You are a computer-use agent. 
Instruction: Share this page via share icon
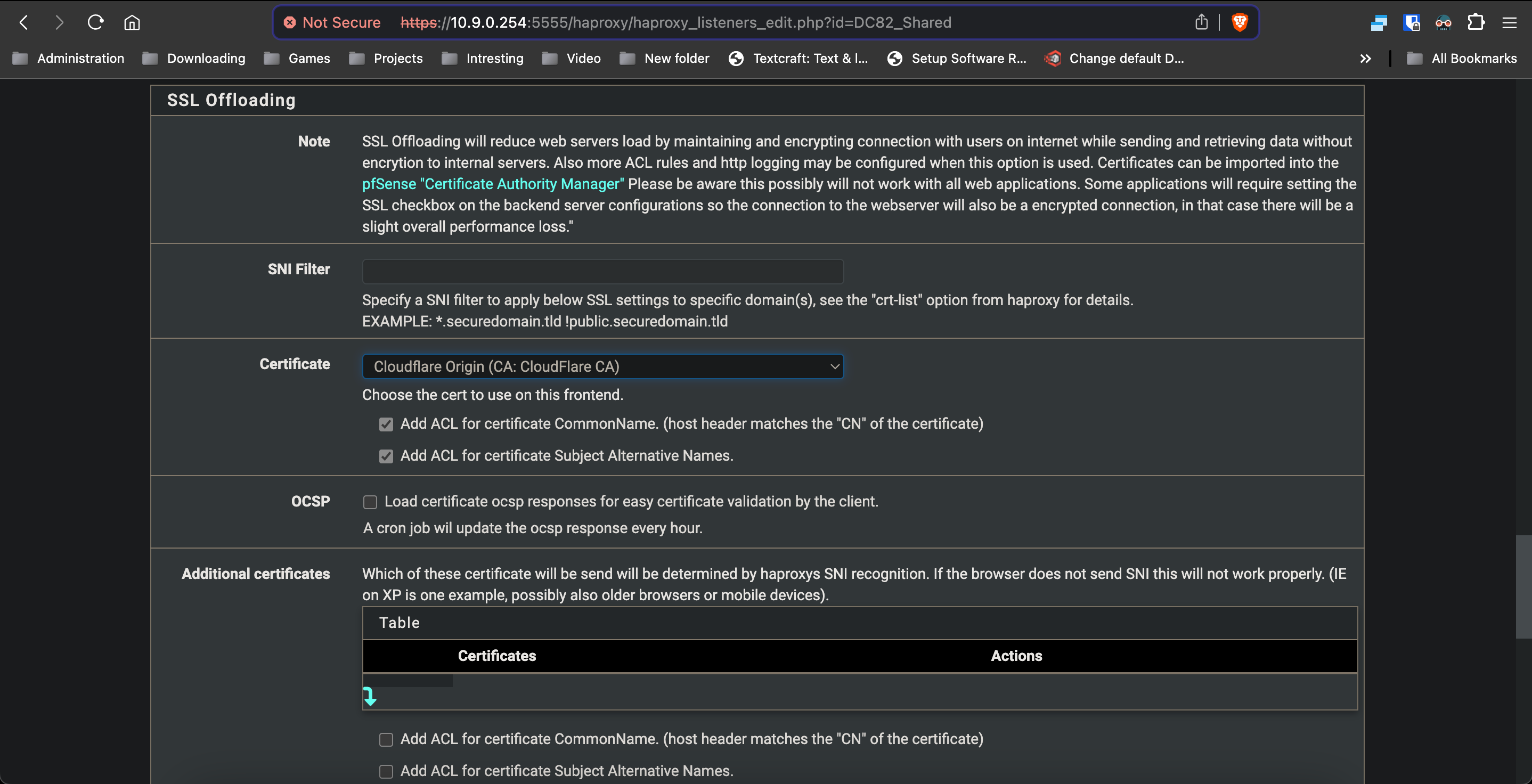[x=1201, y=22]
